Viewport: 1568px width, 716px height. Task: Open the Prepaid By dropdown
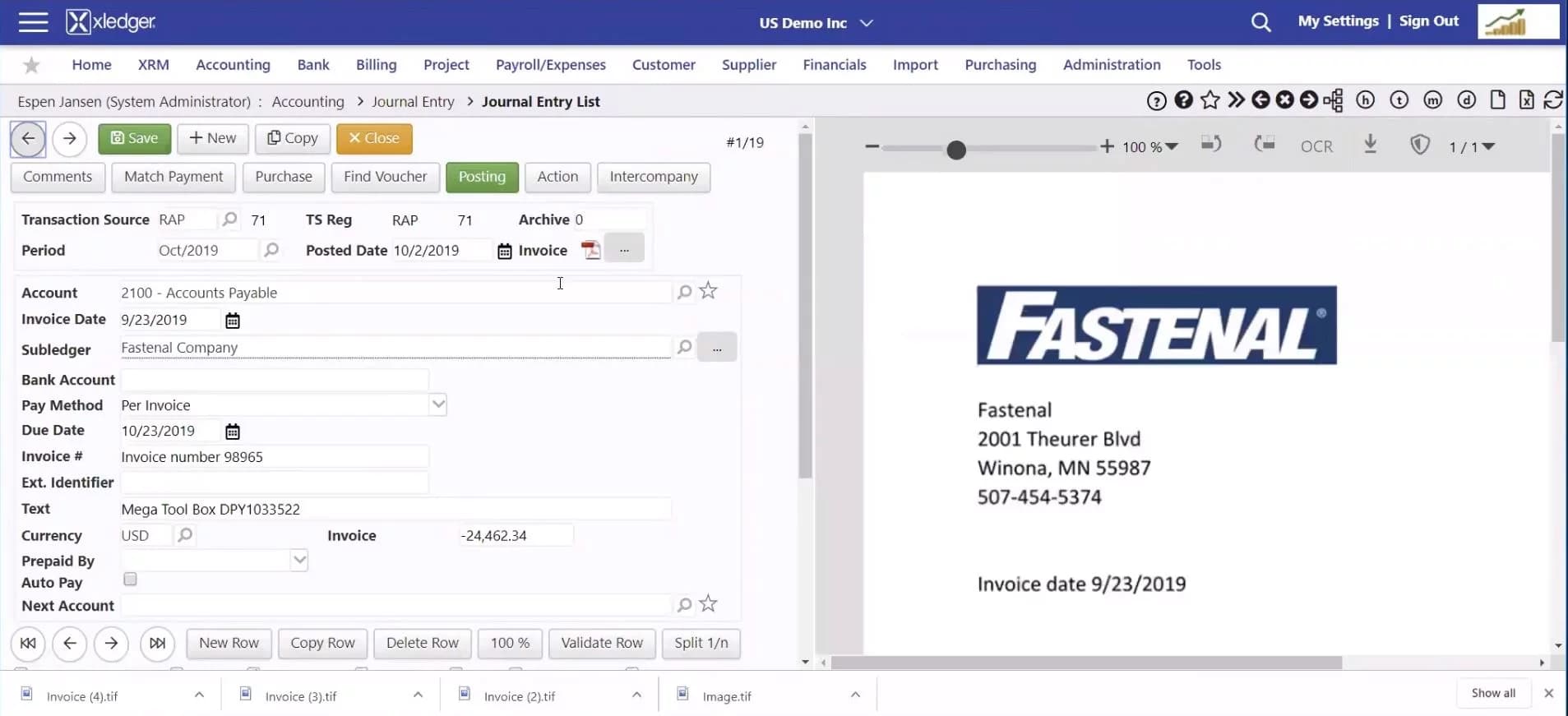(x=299, y=560)
